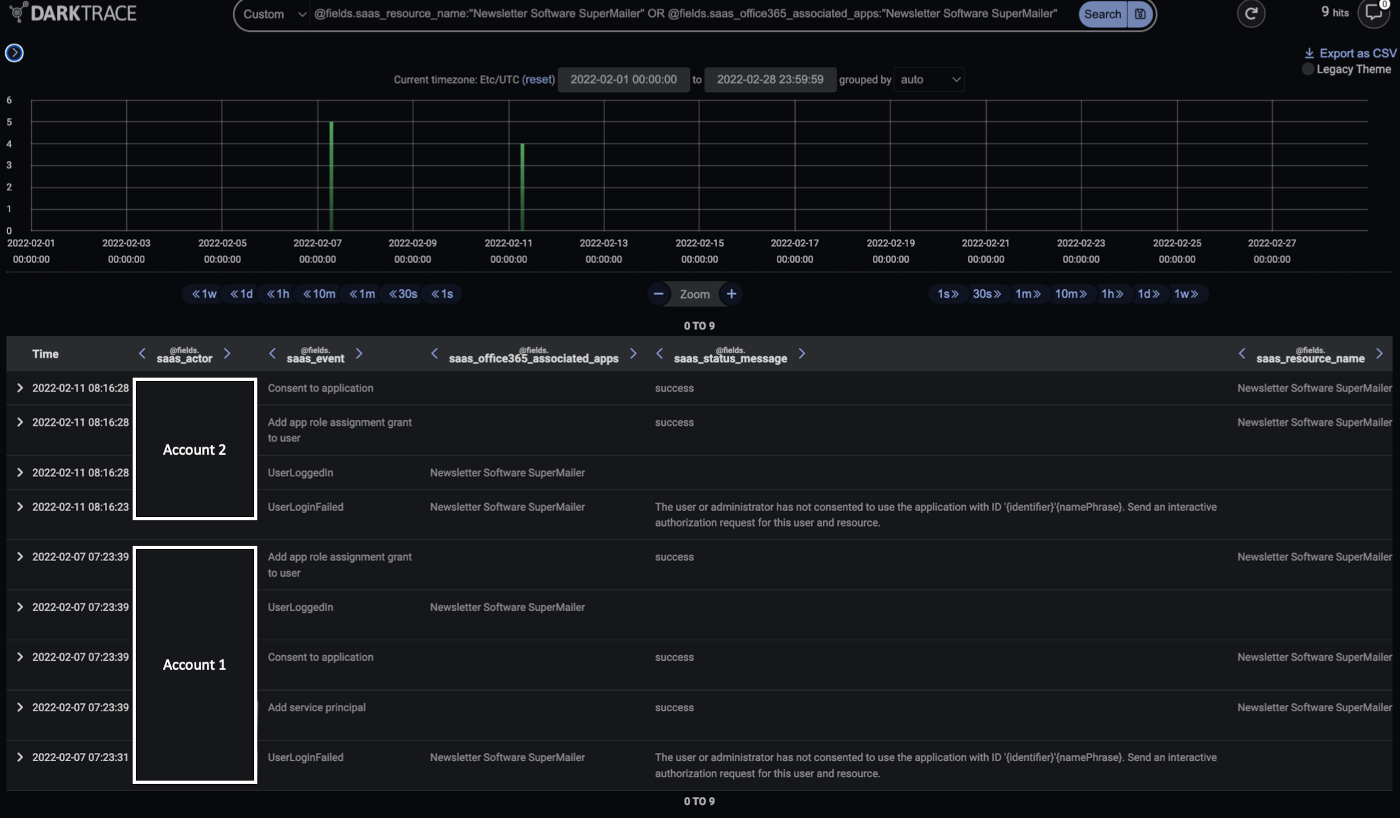This screenshot has width=1400, height=818.
Task: Expand the 07:23:39 Consent to application row
Action: 19,657
